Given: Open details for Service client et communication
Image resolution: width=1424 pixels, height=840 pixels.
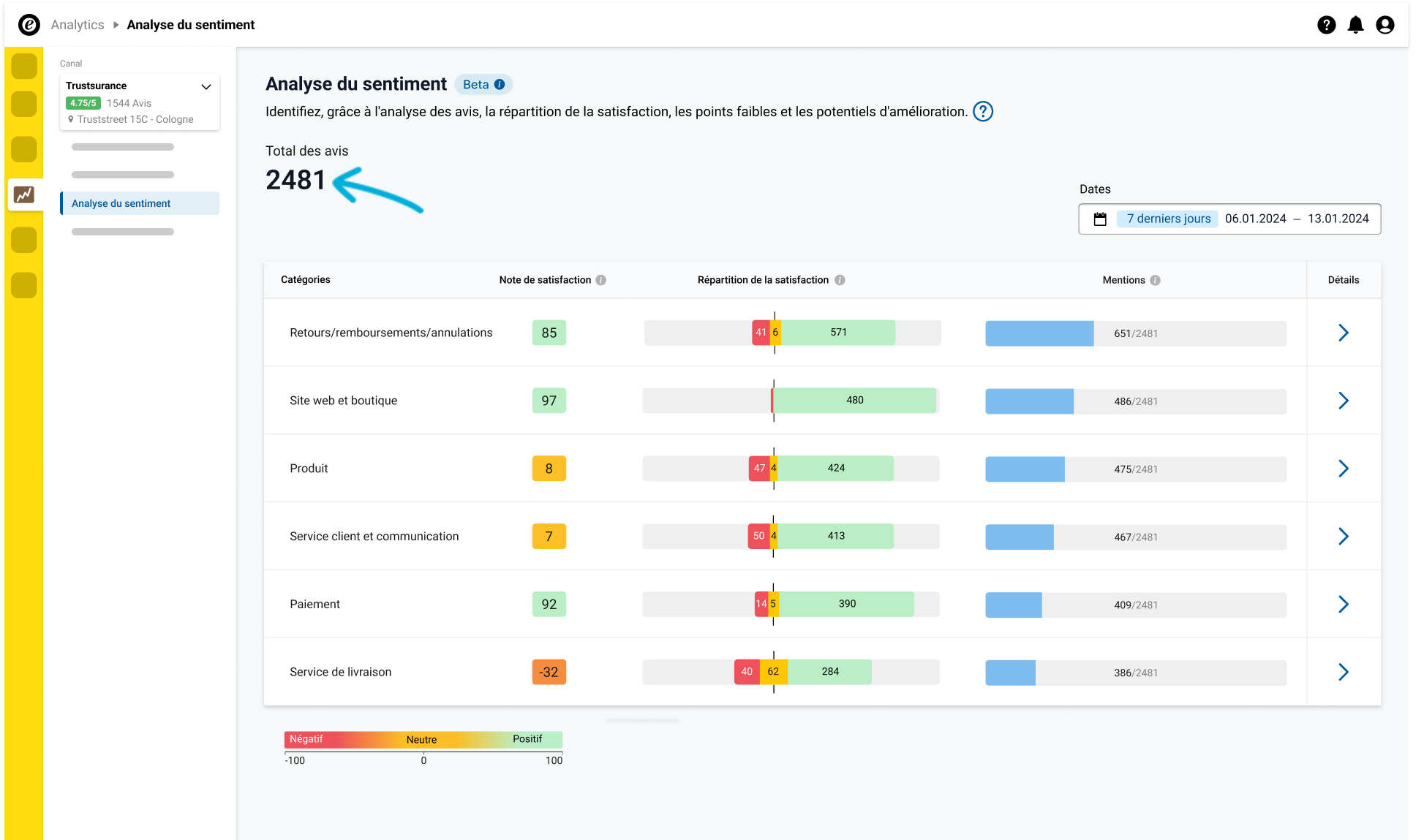Looking at the screenshot, I should [x=1344, y=537].
